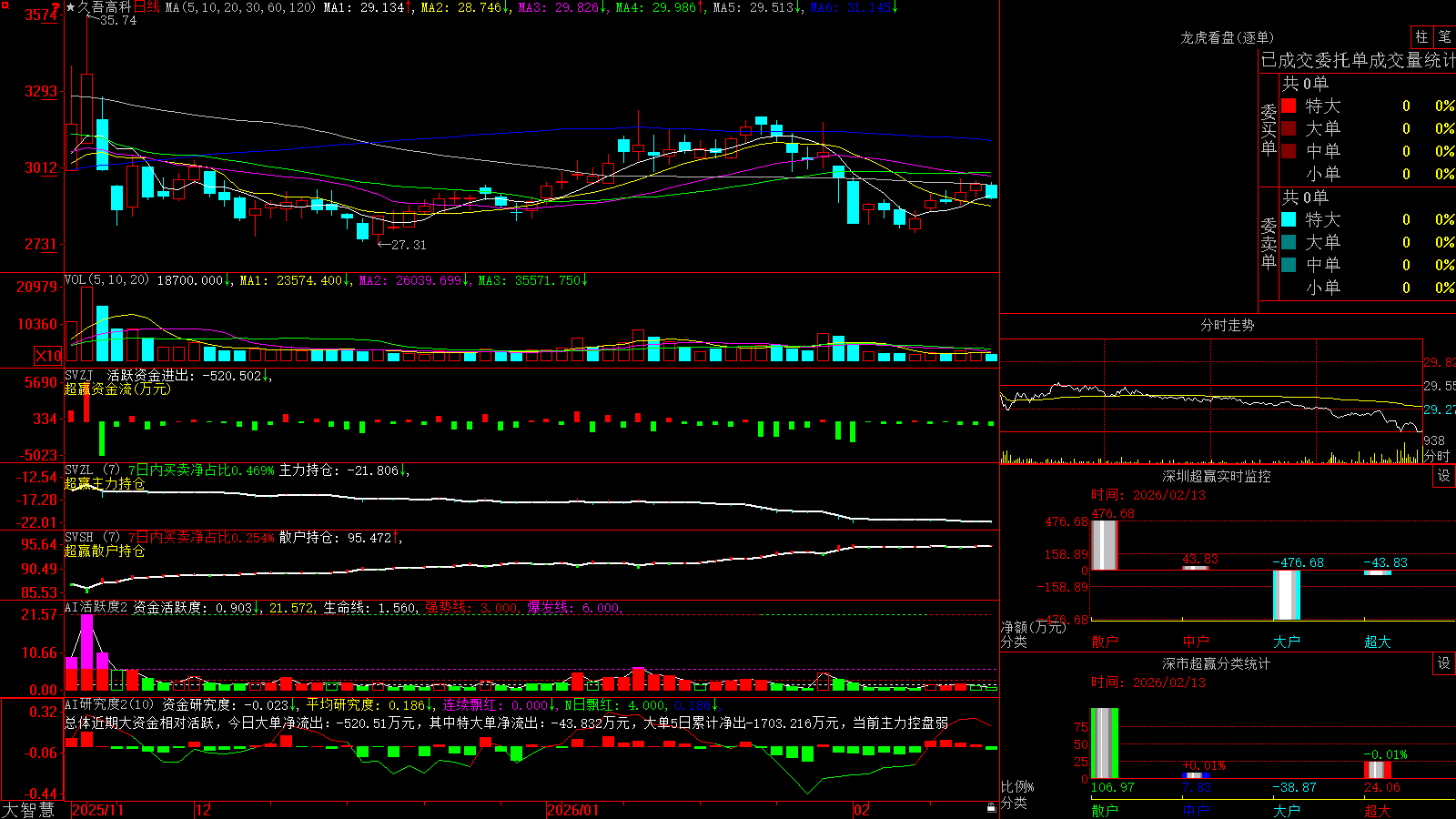Click the 日线 period label
1456x819 pixels.
click(x=147, y=7)
